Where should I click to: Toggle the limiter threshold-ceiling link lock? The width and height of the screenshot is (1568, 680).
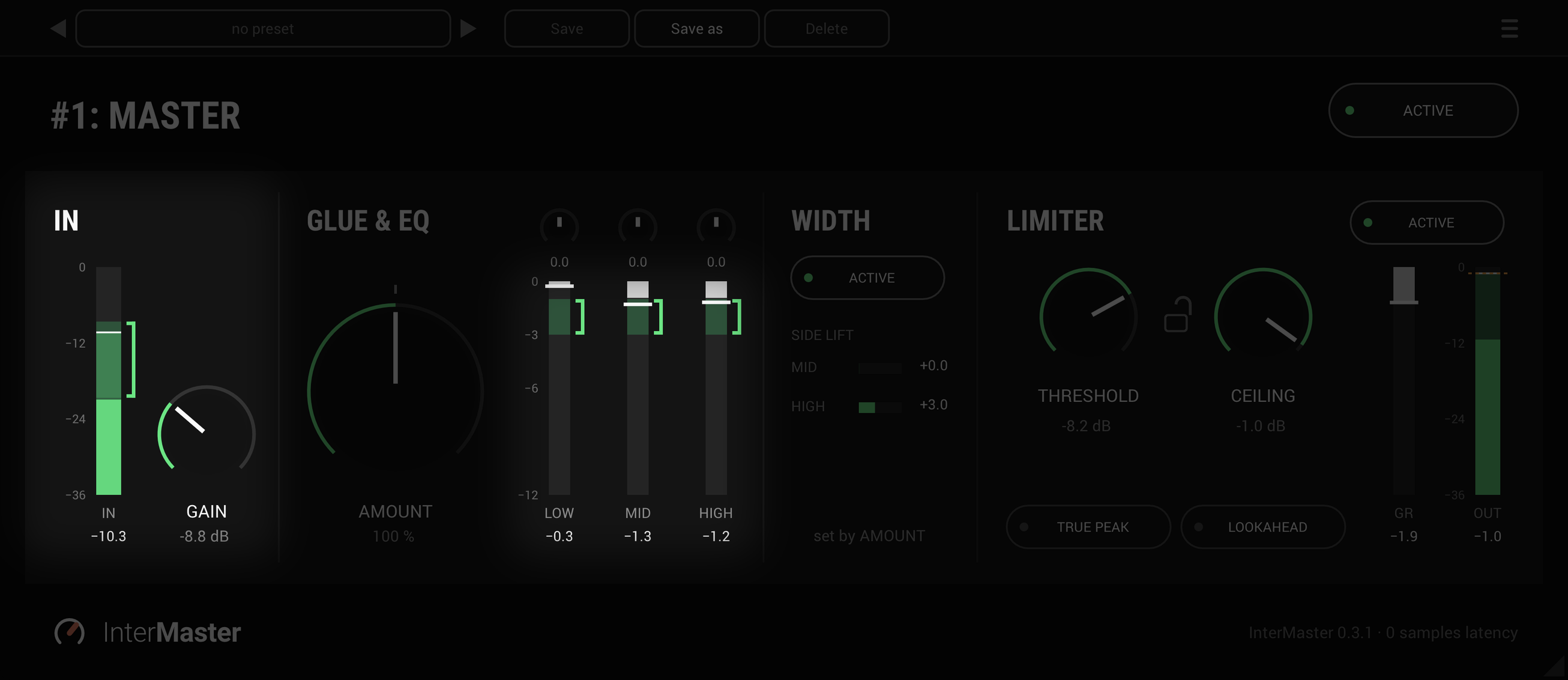click(1177, 314)
